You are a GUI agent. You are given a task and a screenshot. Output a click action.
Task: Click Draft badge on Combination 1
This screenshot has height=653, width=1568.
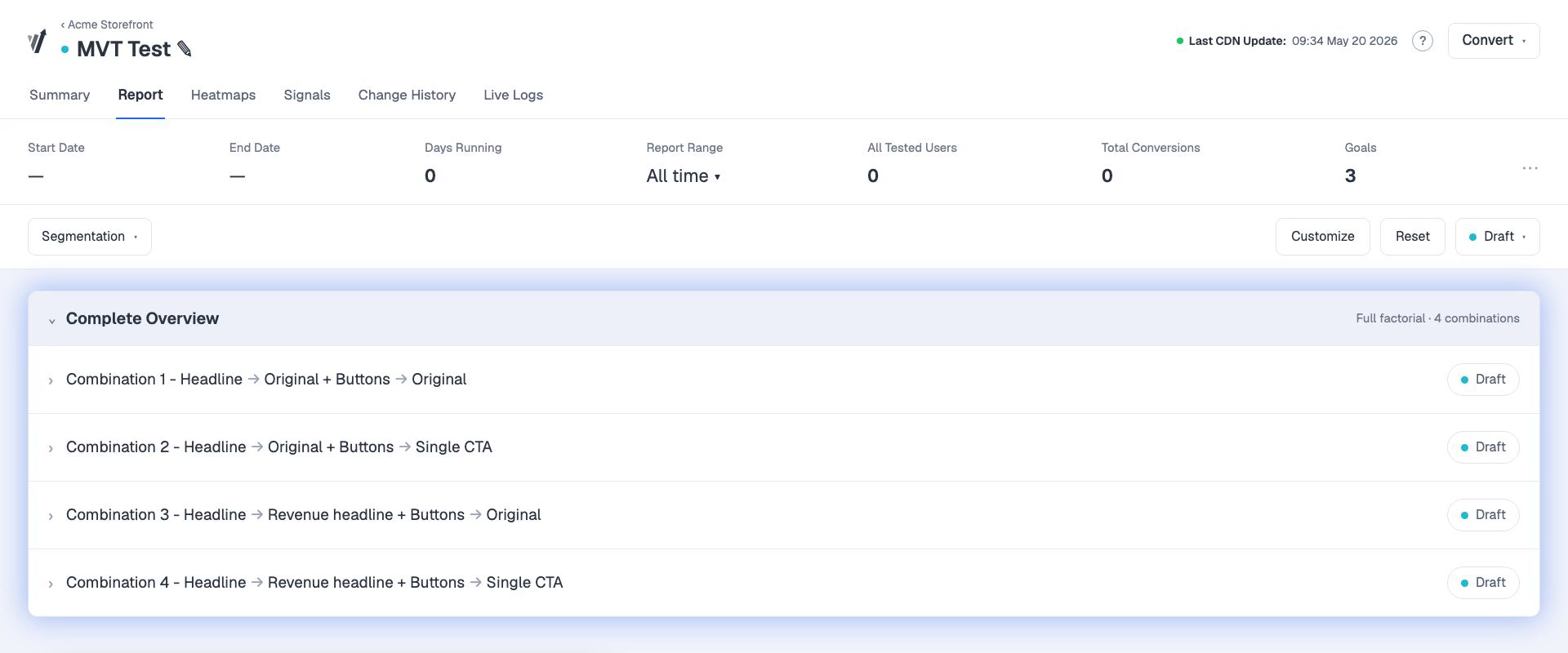[1483, 380]
